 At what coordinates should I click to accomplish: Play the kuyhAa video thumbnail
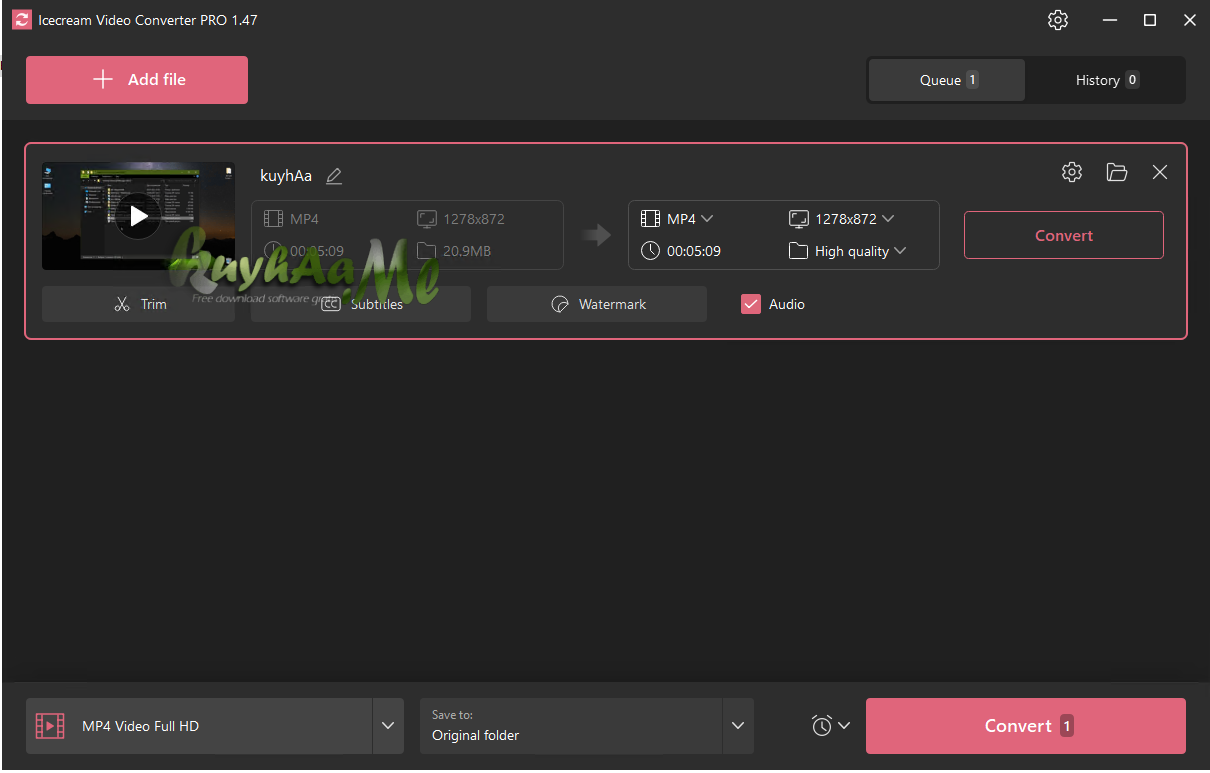[138, 216]
